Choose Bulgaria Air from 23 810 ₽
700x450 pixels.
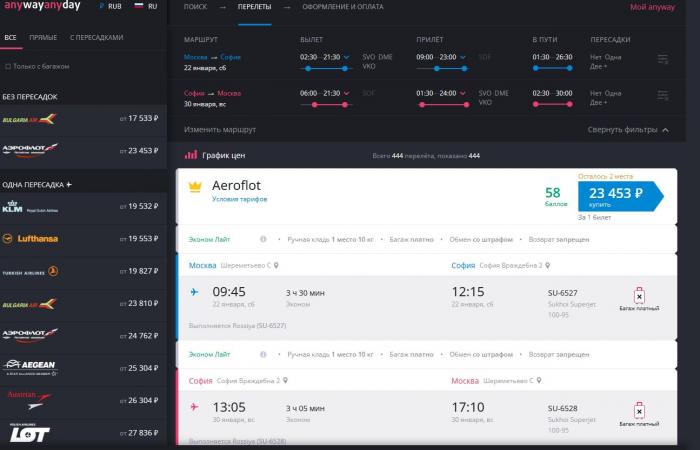coord(83,304)
